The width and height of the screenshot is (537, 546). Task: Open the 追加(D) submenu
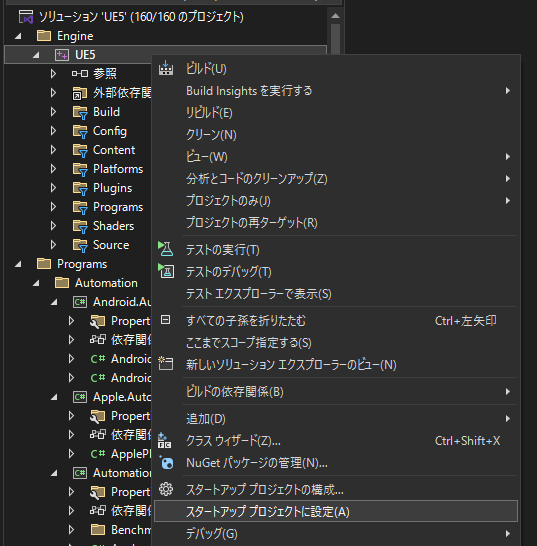(336, 419)
